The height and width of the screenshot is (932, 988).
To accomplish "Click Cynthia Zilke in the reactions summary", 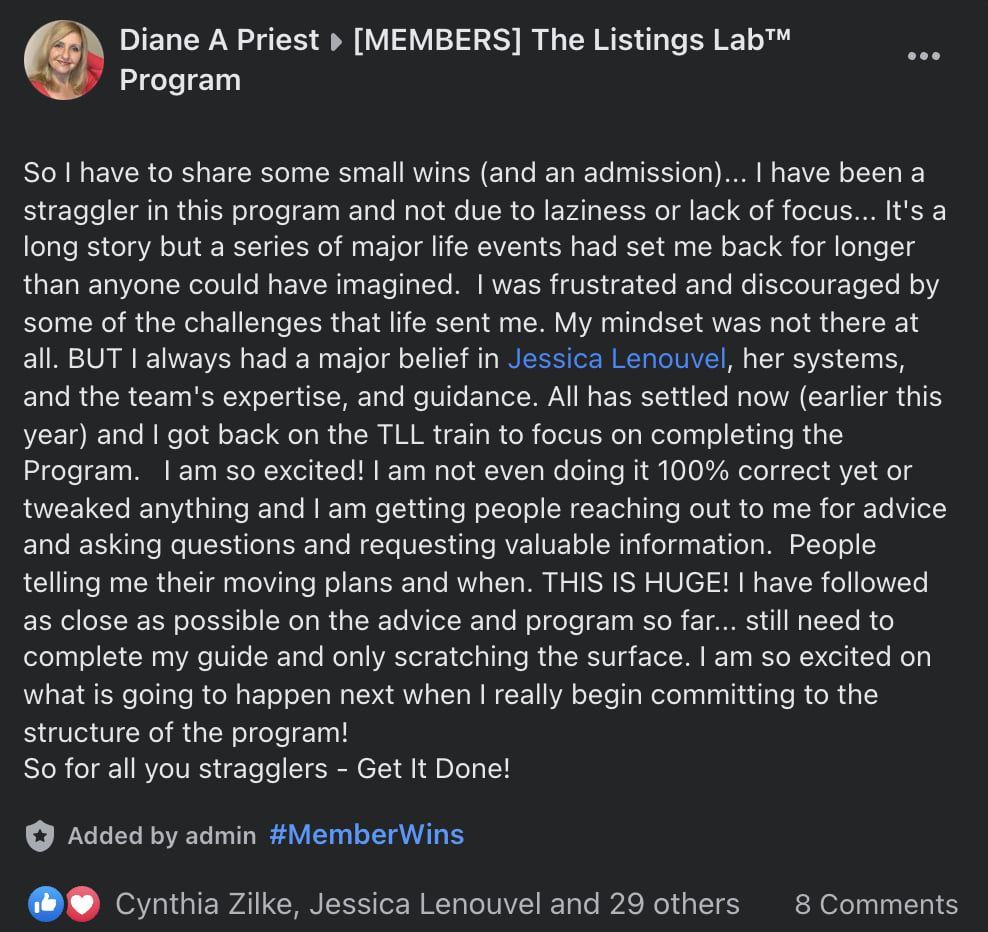I will pyautogui.click(x=204, y=904).
